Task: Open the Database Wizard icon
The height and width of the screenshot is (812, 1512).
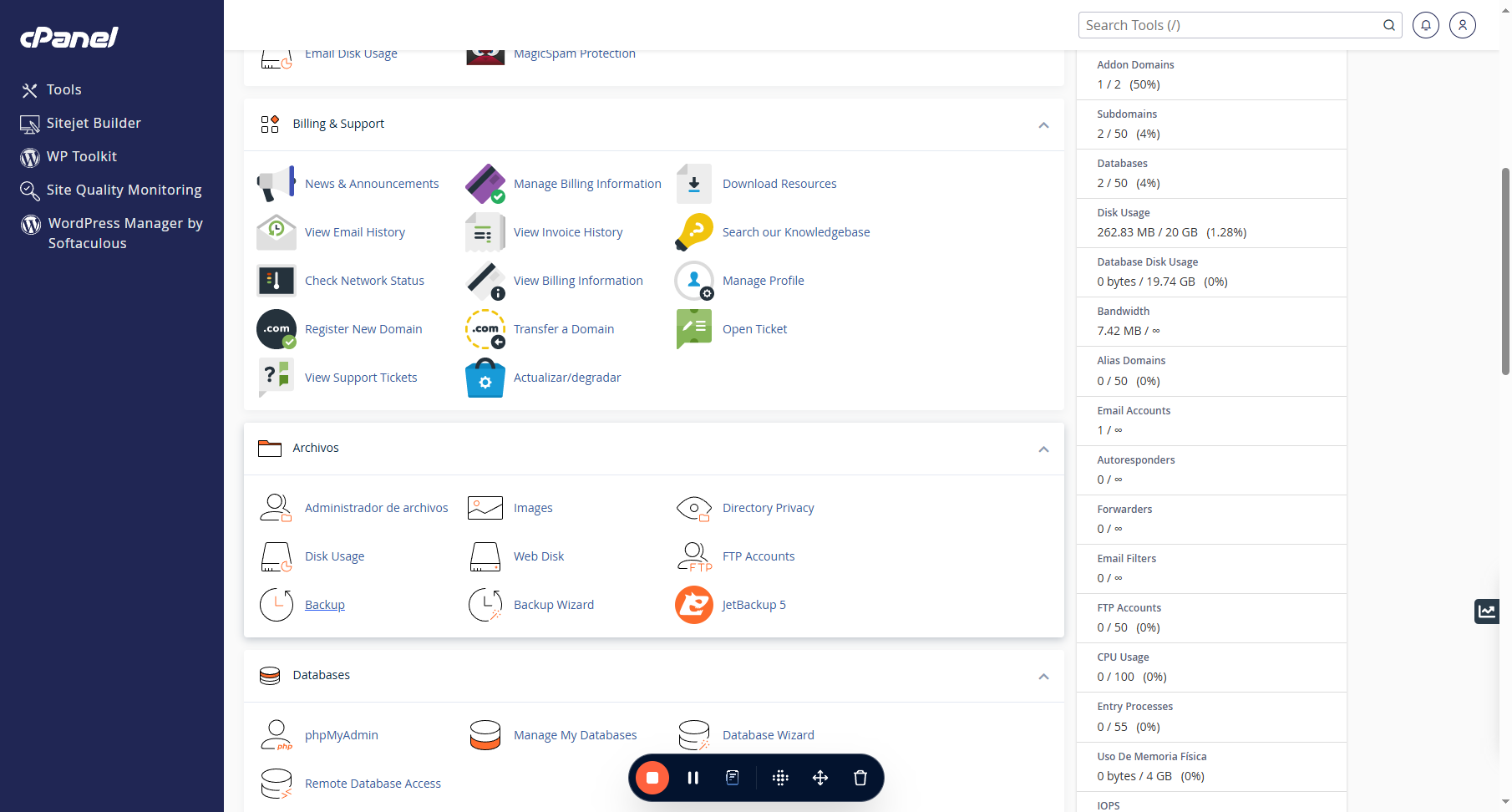Action: [x=694, y=735]
